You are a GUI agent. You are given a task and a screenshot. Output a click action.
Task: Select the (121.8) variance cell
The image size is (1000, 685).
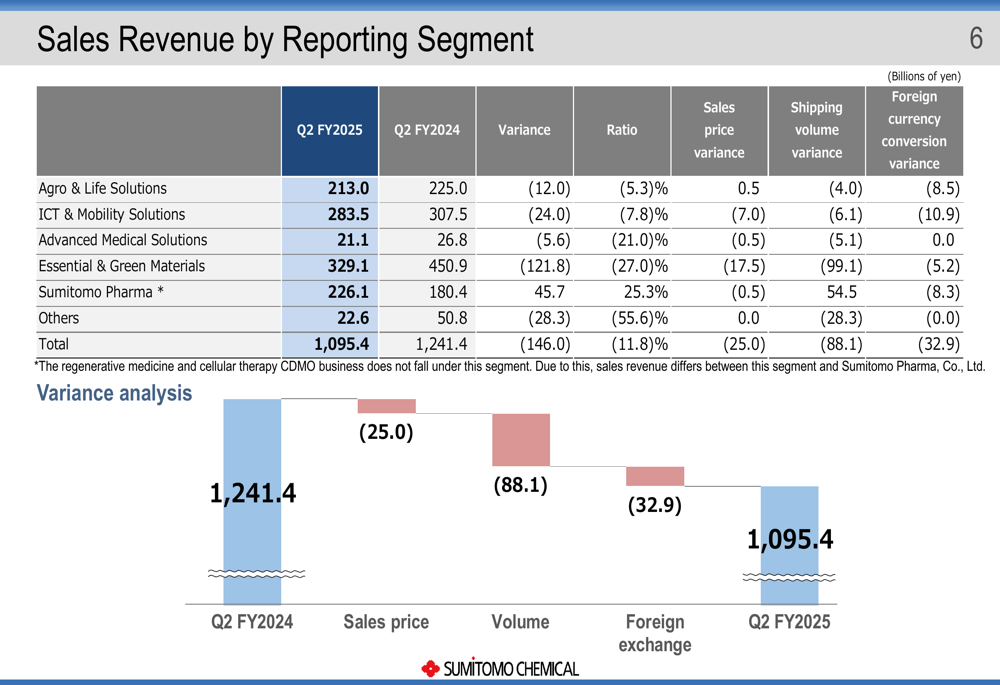545,266
